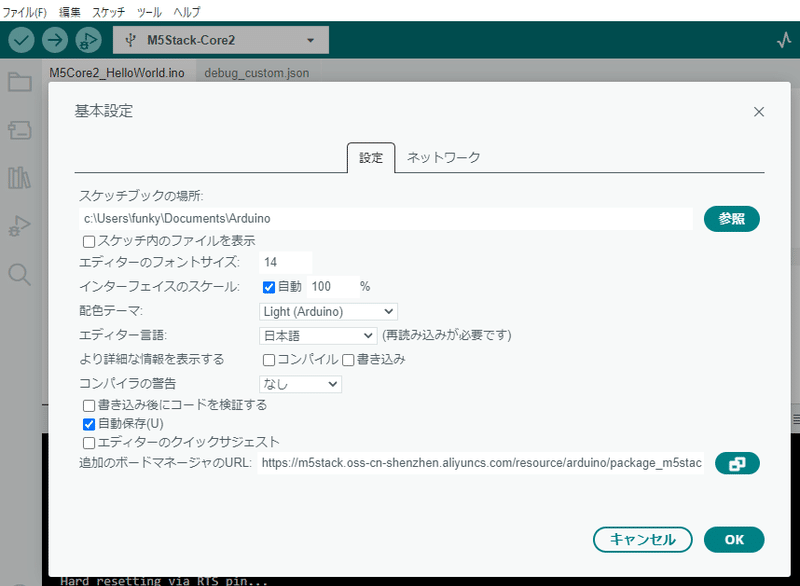
Task: Open the Library Manager books sidebar icon
Action: click(x=20, y=177)
